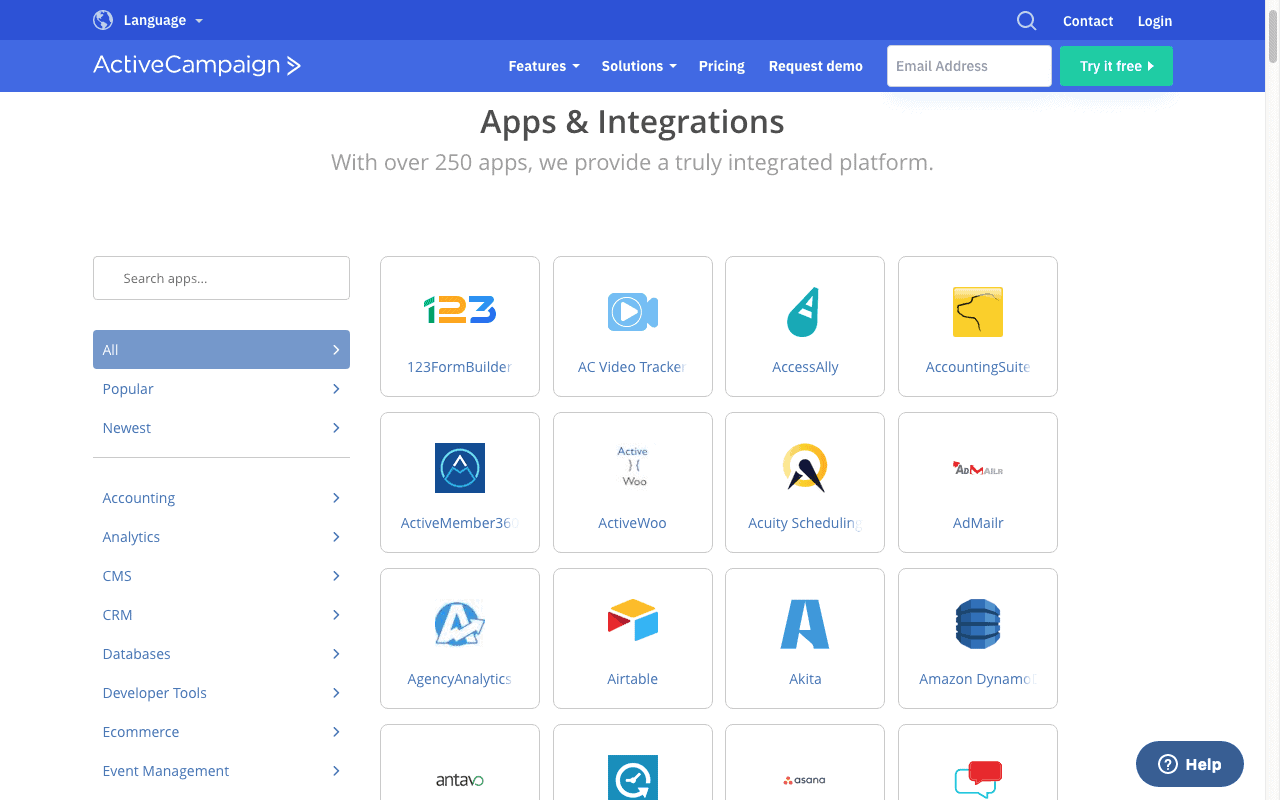Click the Request demo link
The image size is (1280, 800).
816,66
